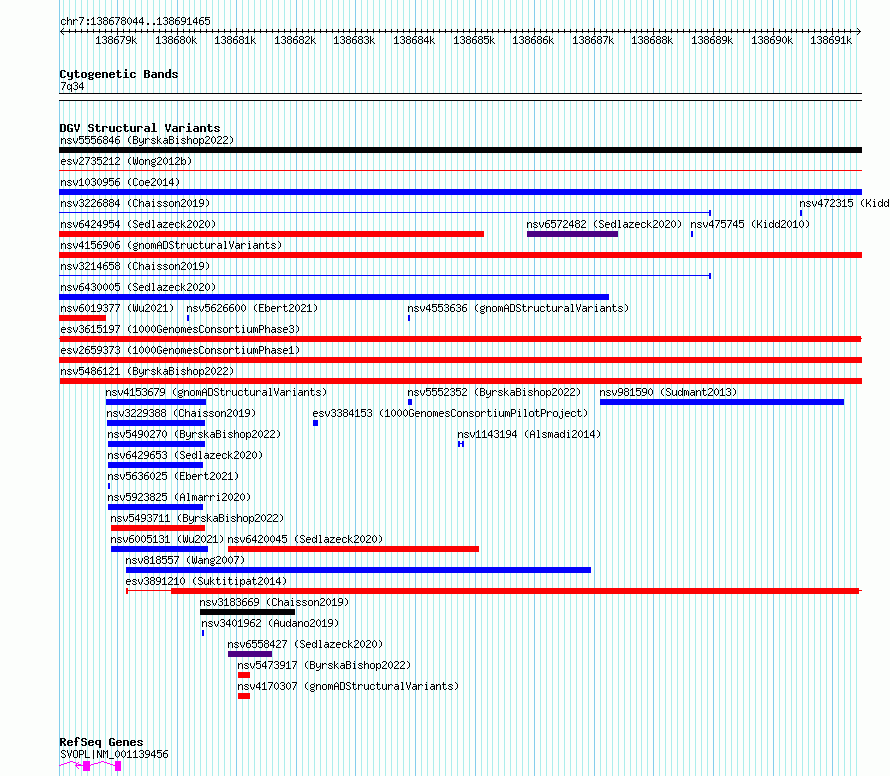890x776 pixels.
Task: Click the esv3891210 (Suktitipat2014) label
Action: click(x=206, y=581)
